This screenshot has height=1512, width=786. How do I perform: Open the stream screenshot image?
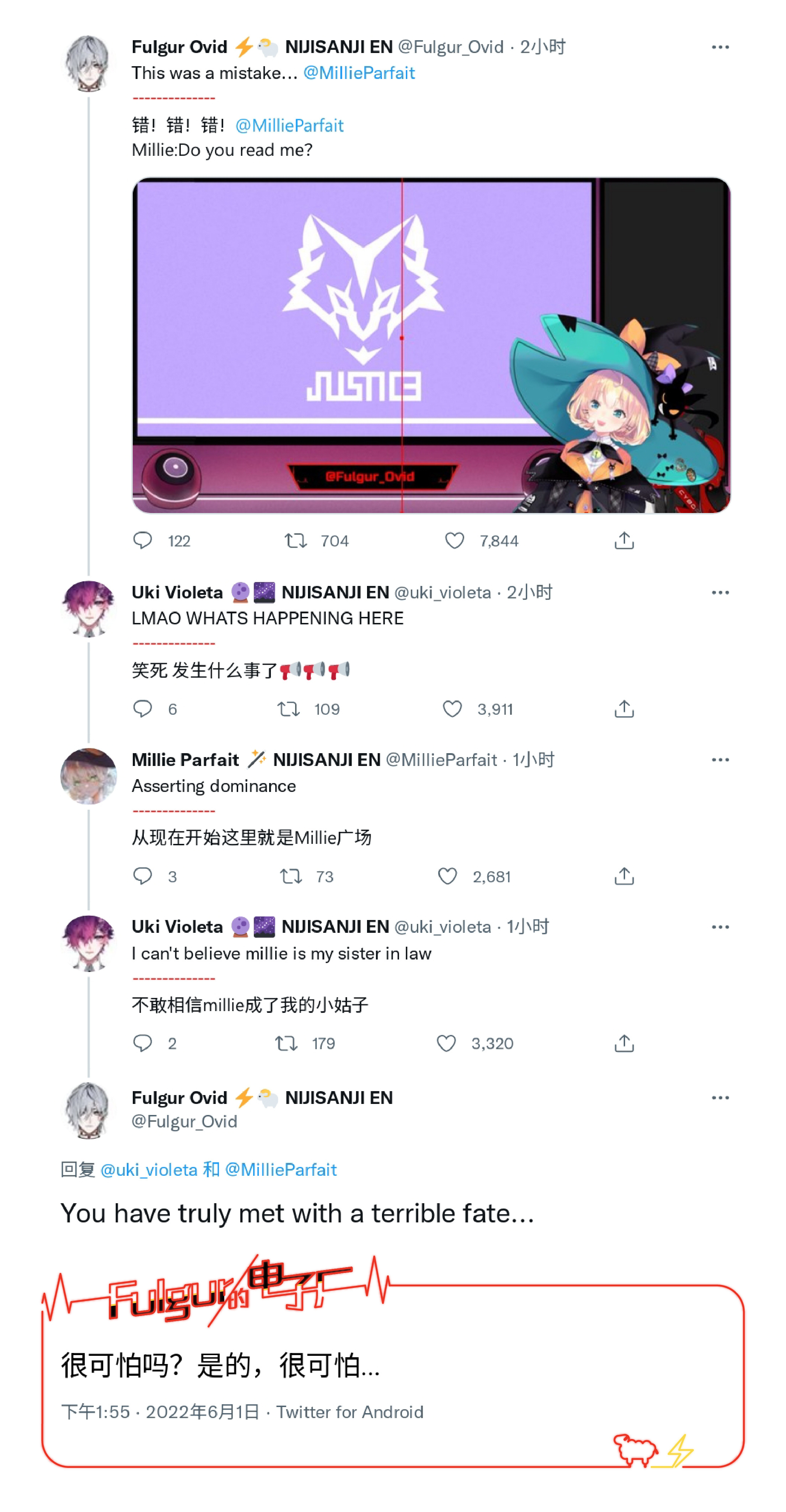(x=431, y=345)
